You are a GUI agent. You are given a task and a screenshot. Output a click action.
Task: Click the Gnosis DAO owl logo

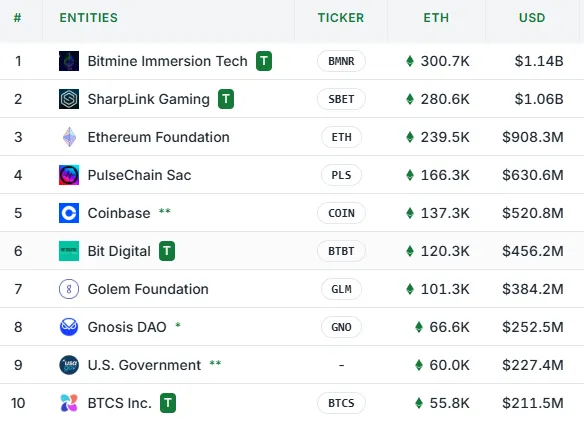69,327
